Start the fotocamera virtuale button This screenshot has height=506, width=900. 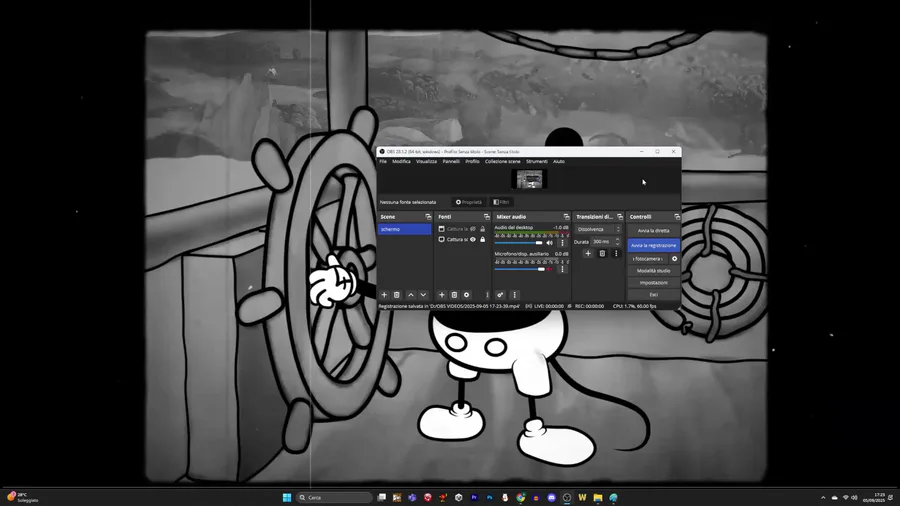click(648, 259)
